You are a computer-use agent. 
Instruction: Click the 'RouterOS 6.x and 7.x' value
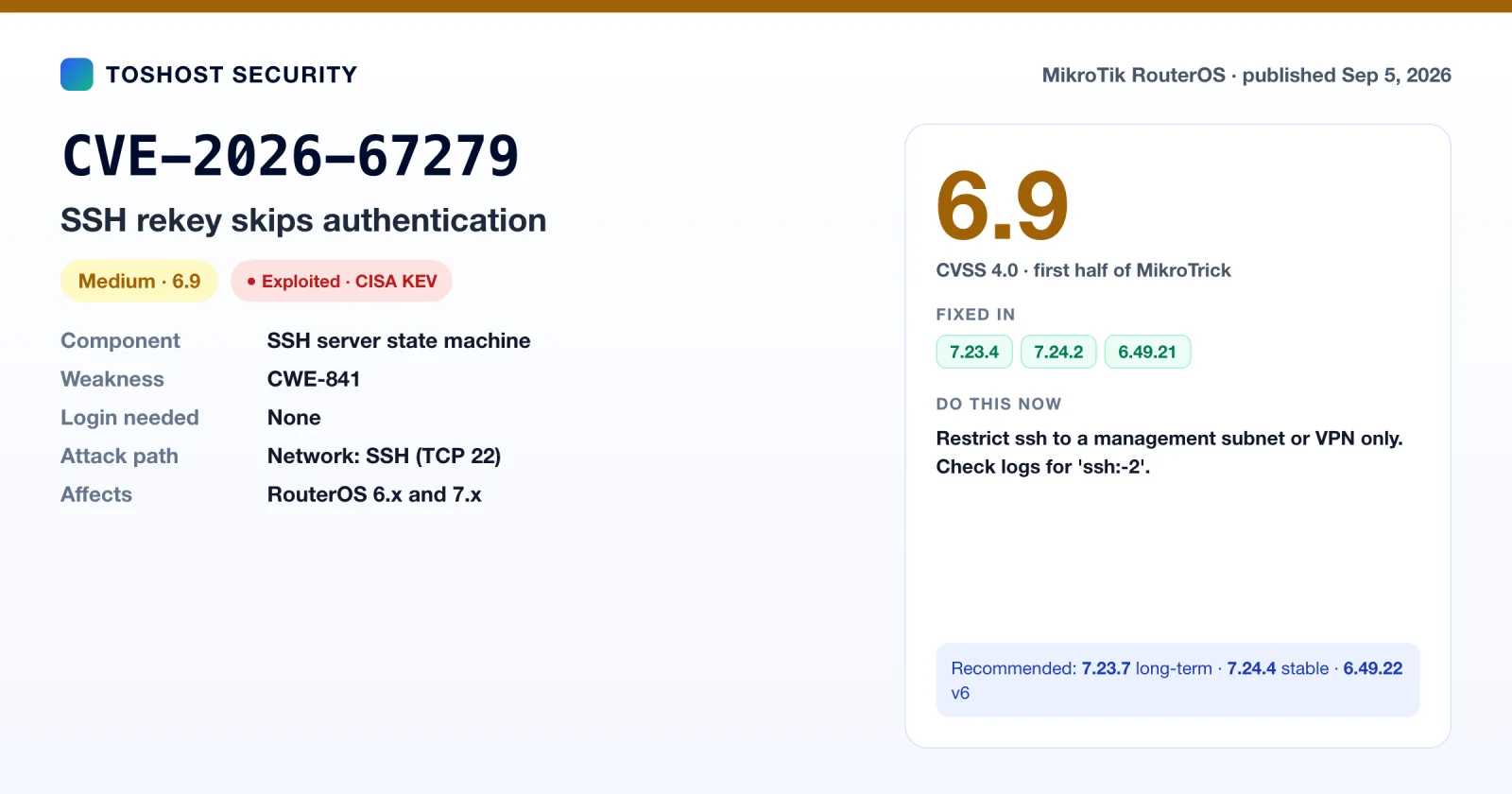click(374, 494)
